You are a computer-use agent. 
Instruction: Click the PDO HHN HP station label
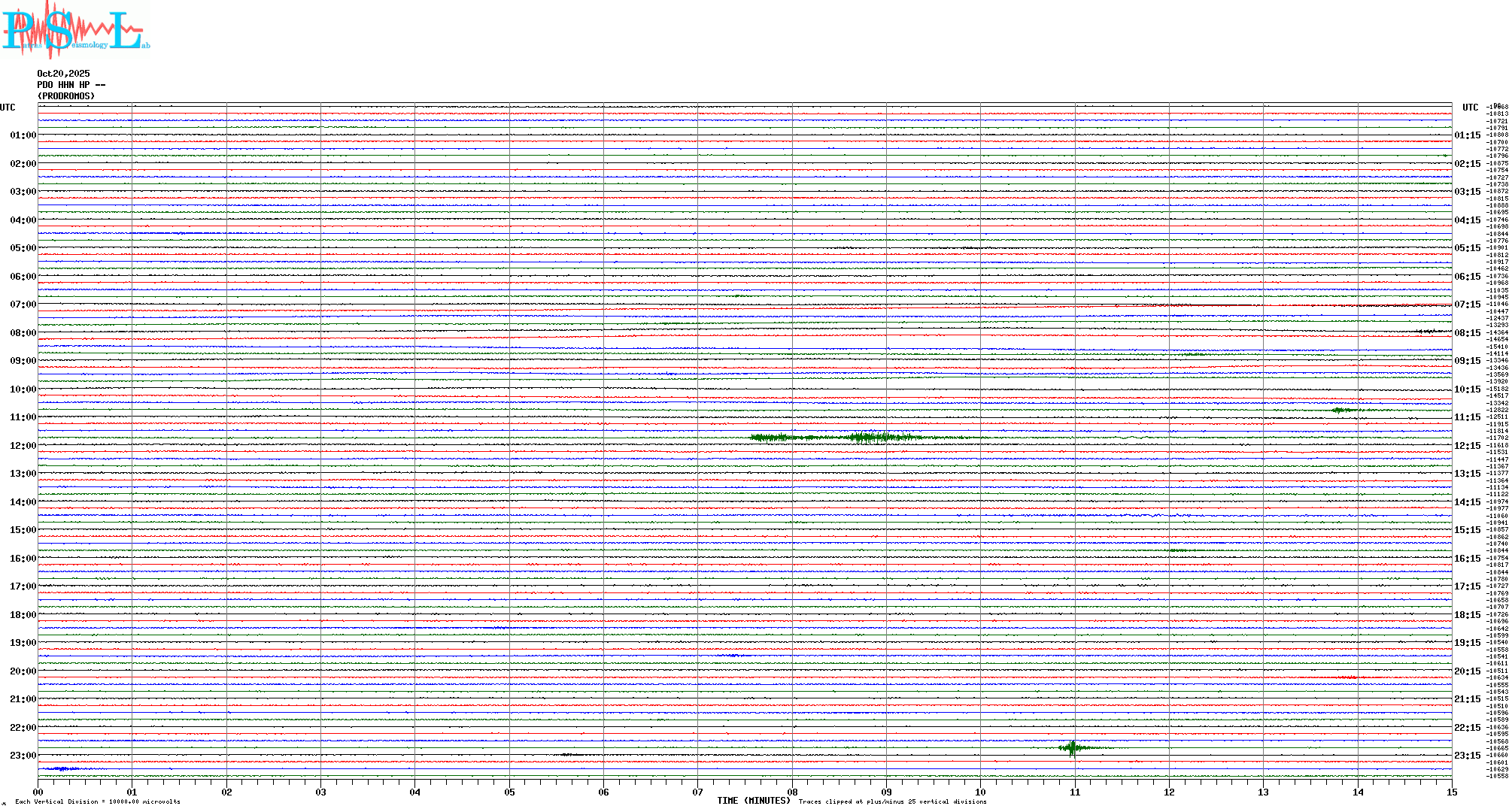pyautogui.click(x=71, y=85)
